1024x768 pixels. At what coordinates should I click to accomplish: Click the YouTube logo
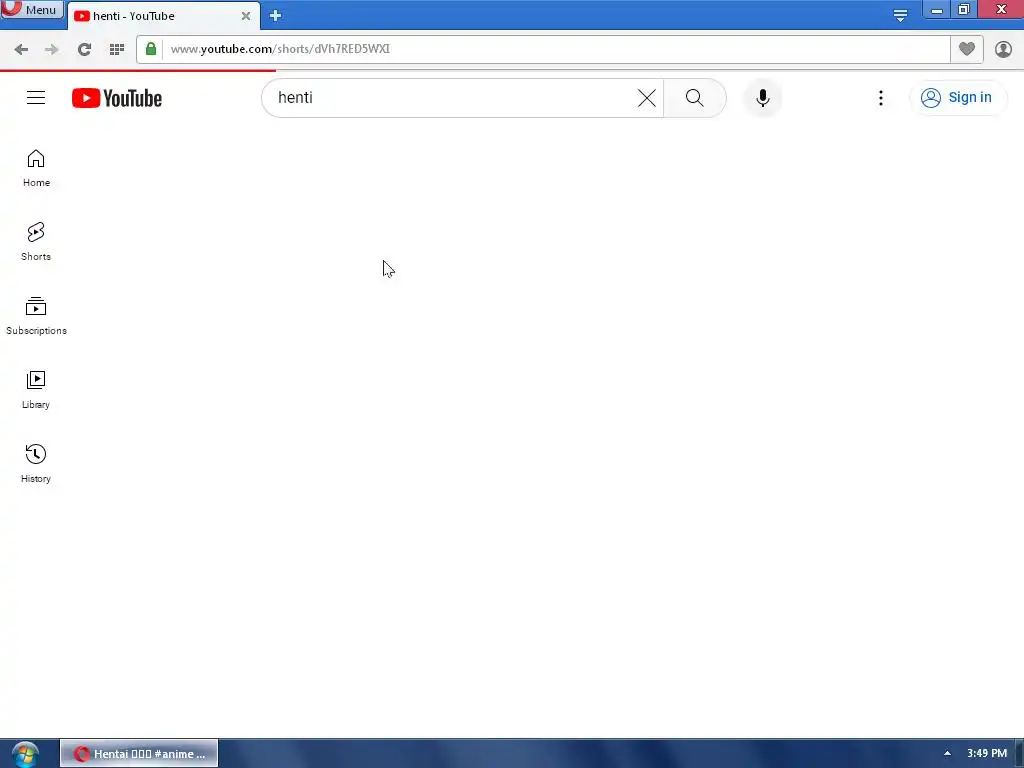coord(117,98)
